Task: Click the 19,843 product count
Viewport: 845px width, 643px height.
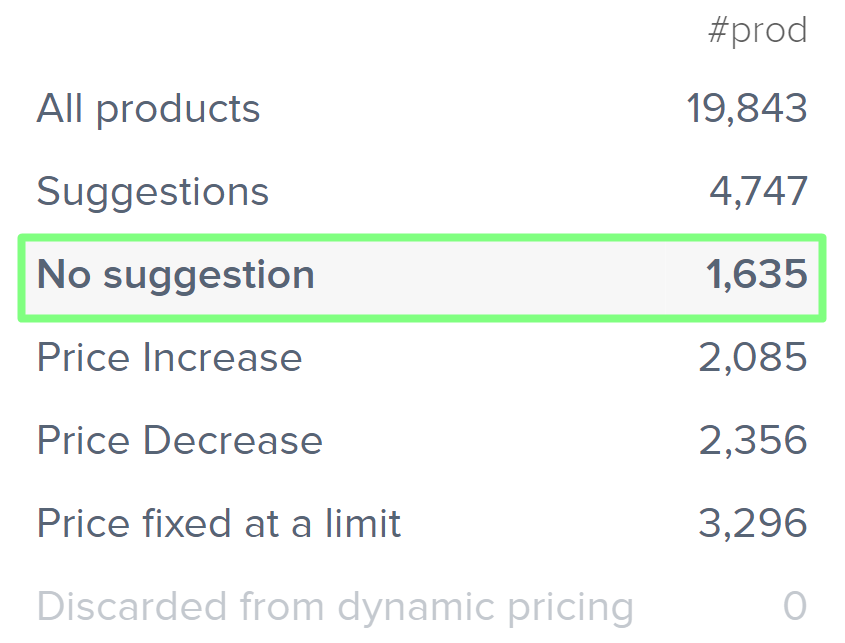Action: click(x=746, y=108)
